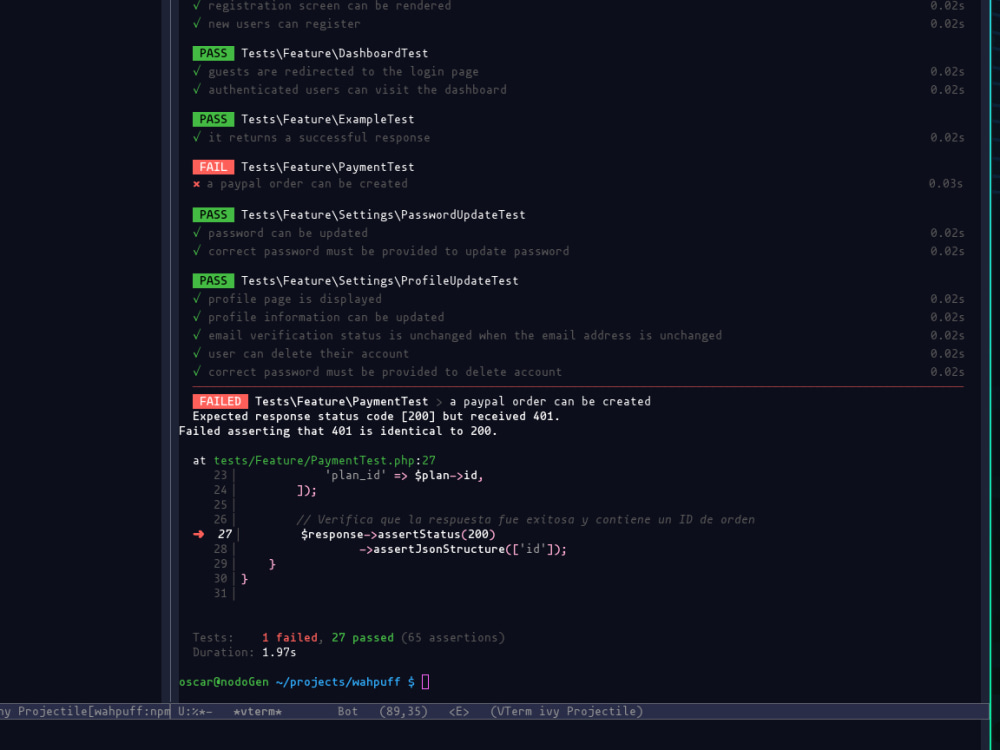Viewport: 1000px width, 750px height.
Task: Click the PASS badge next to PasswordUpdateTest
Action: (213, 215)
